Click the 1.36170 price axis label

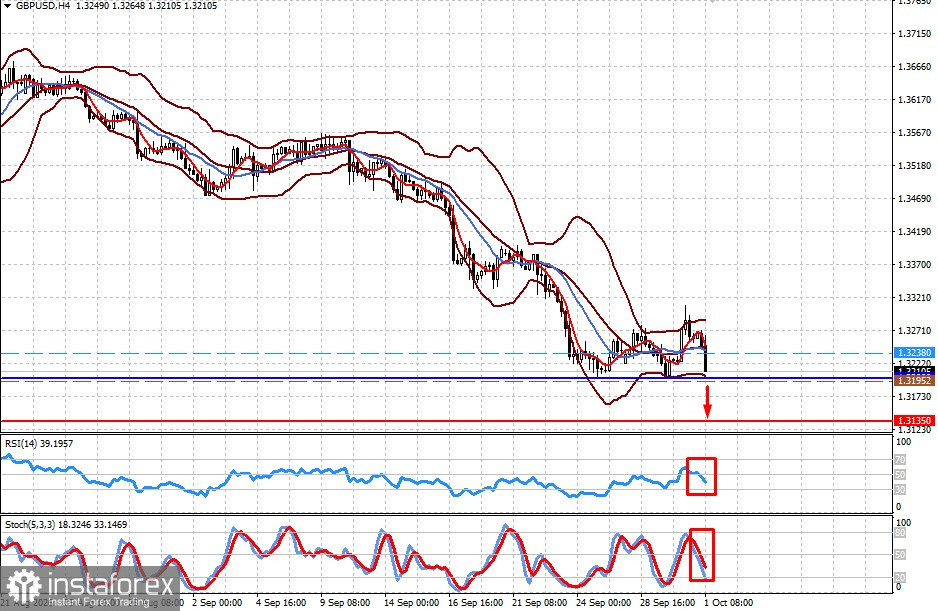[915, 100]
